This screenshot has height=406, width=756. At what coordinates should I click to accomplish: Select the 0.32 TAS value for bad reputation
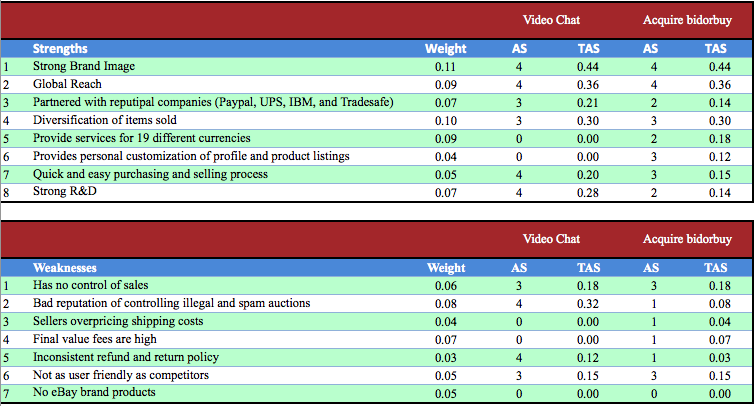click(590, 304)
